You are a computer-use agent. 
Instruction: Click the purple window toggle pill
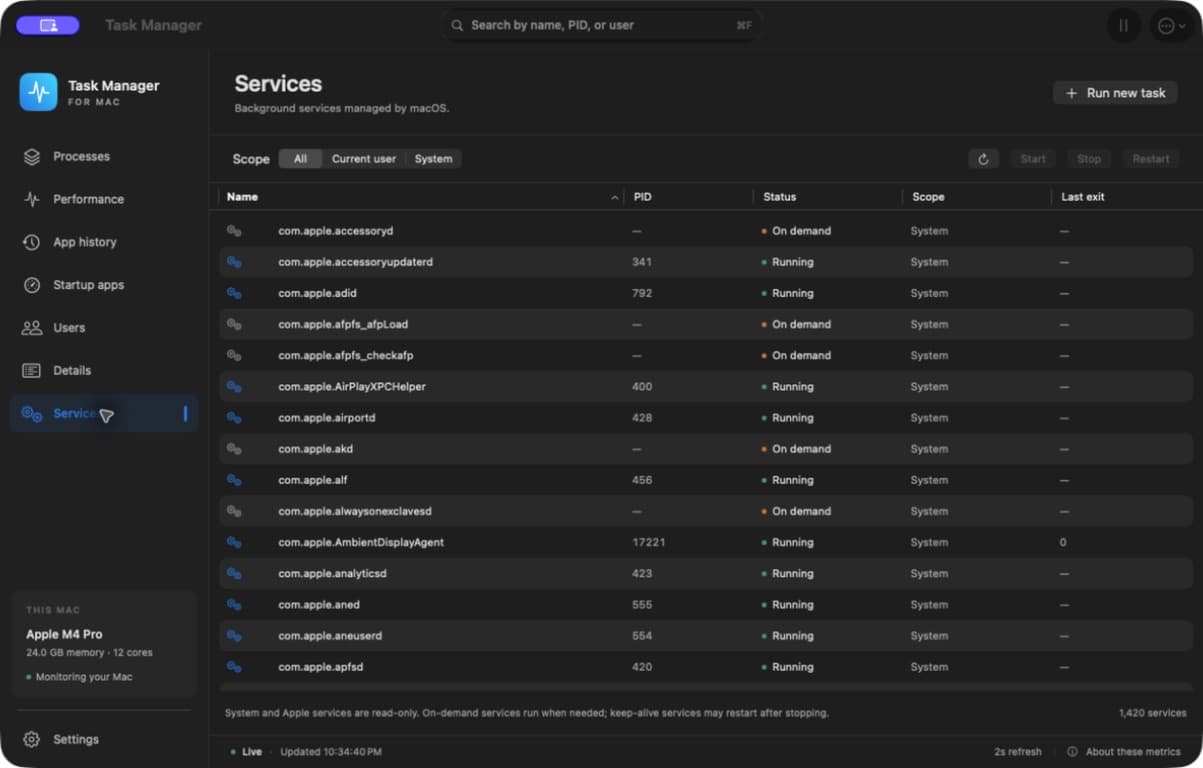pyautogui.click(x=48, y=25)
